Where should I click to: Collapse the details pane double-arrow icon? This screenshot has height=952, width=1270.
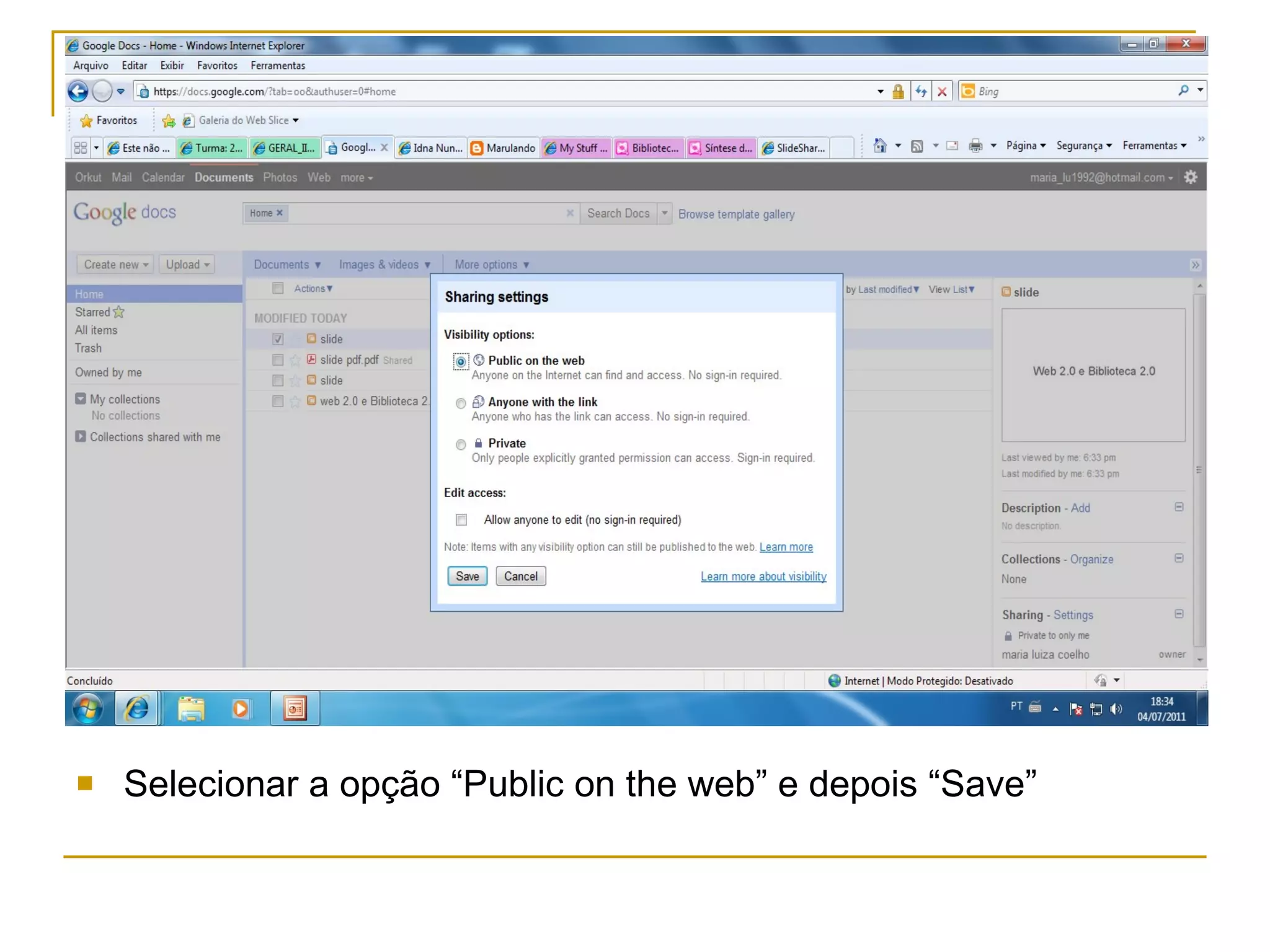click(1195, 265)
